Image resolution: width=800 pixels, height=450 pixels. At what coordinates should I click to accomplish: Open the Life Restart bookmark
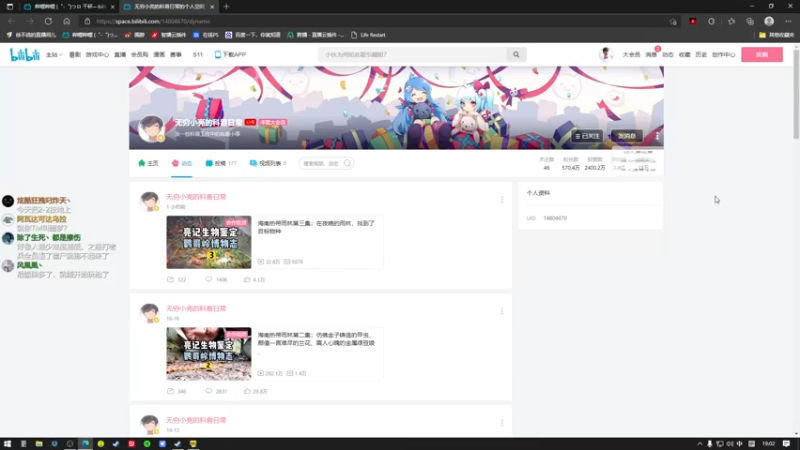[x=368, y=35]
